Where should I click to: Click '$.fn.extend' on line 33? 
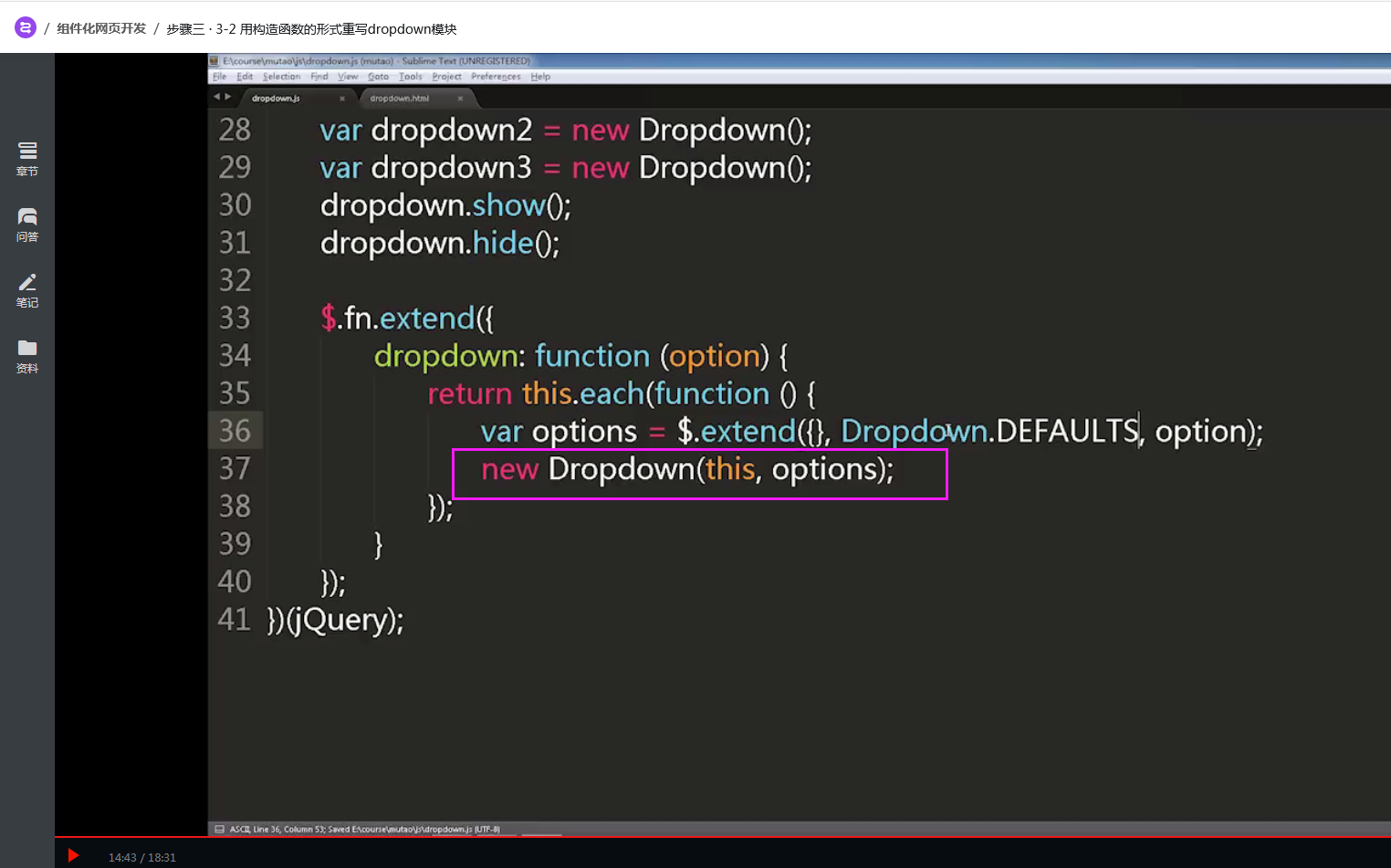coord(398,319)
